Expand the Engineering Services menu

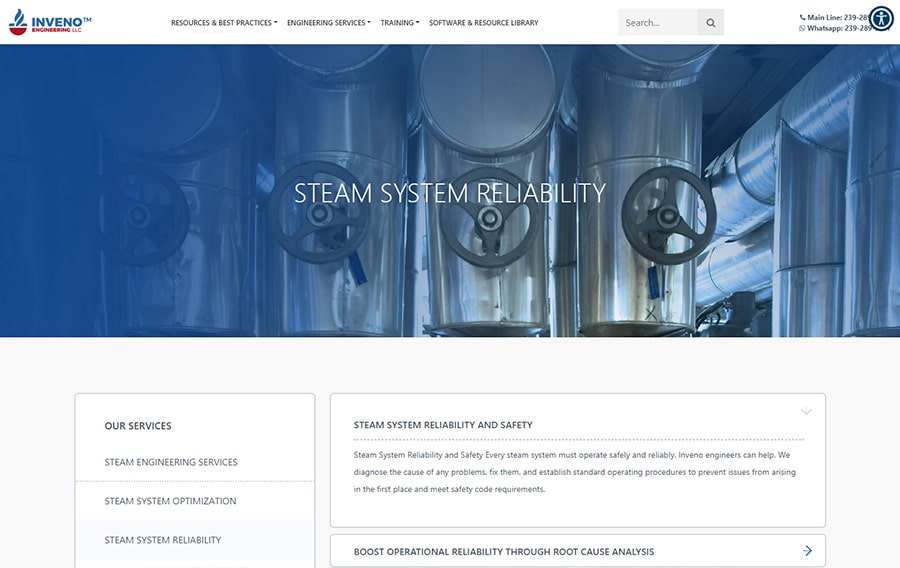[x=328, y=23]
